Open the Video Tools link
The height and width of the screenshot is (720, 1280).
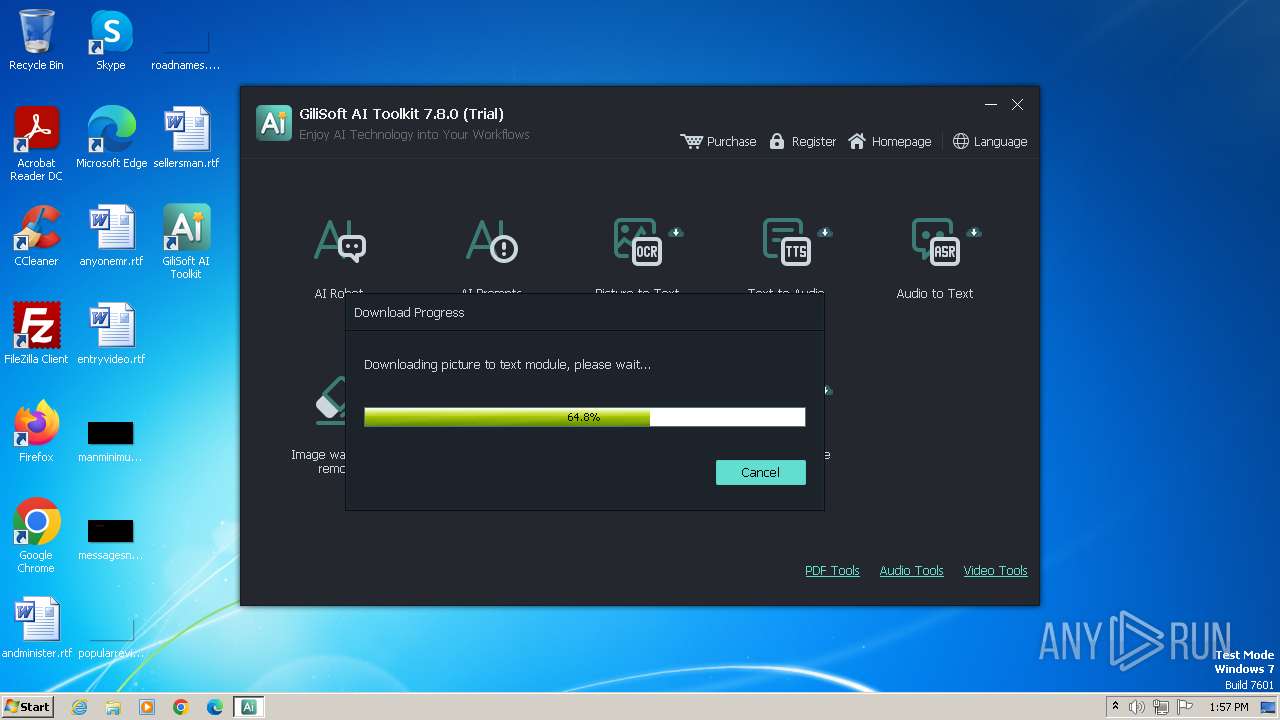point(995,570)
